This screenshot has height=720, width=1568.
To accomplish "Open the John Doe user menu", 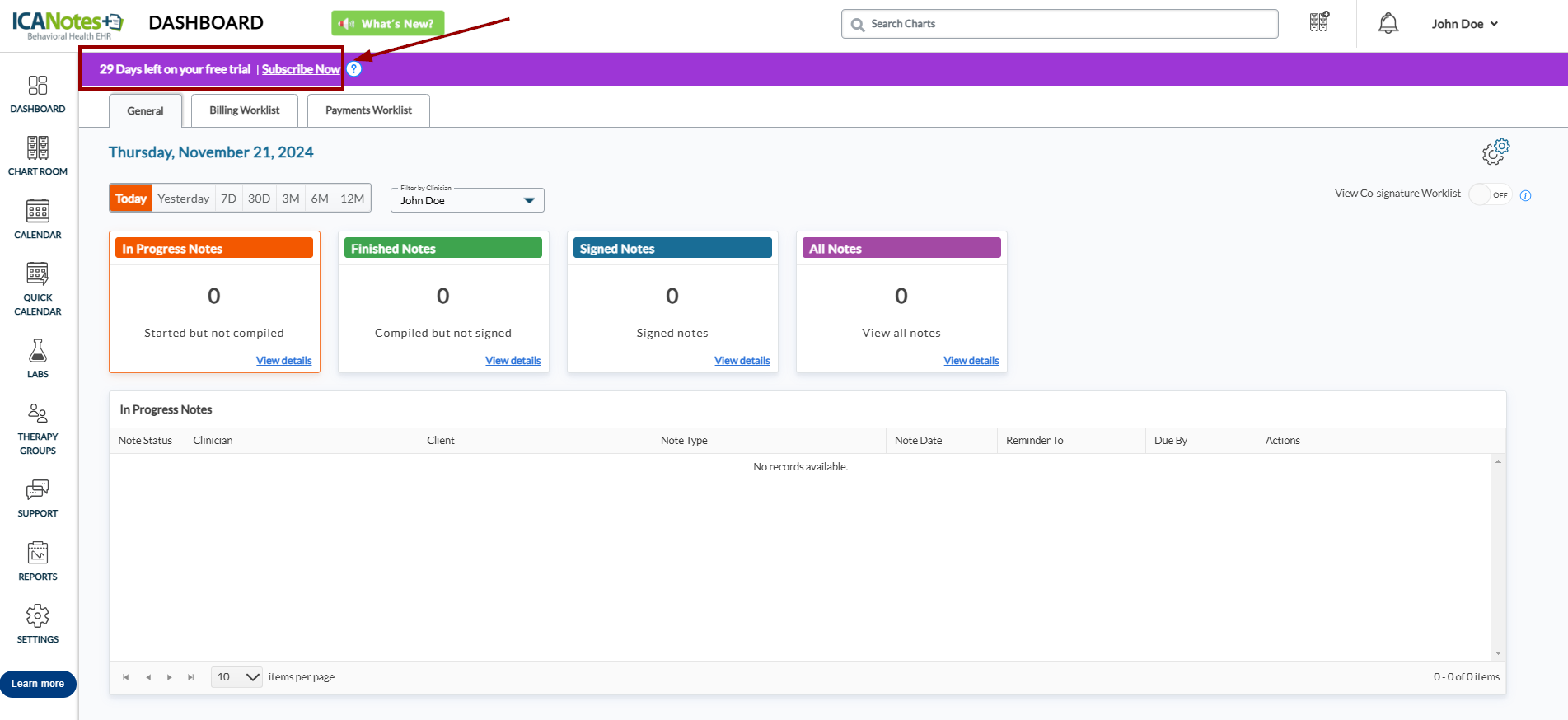I will point(1464,24).
